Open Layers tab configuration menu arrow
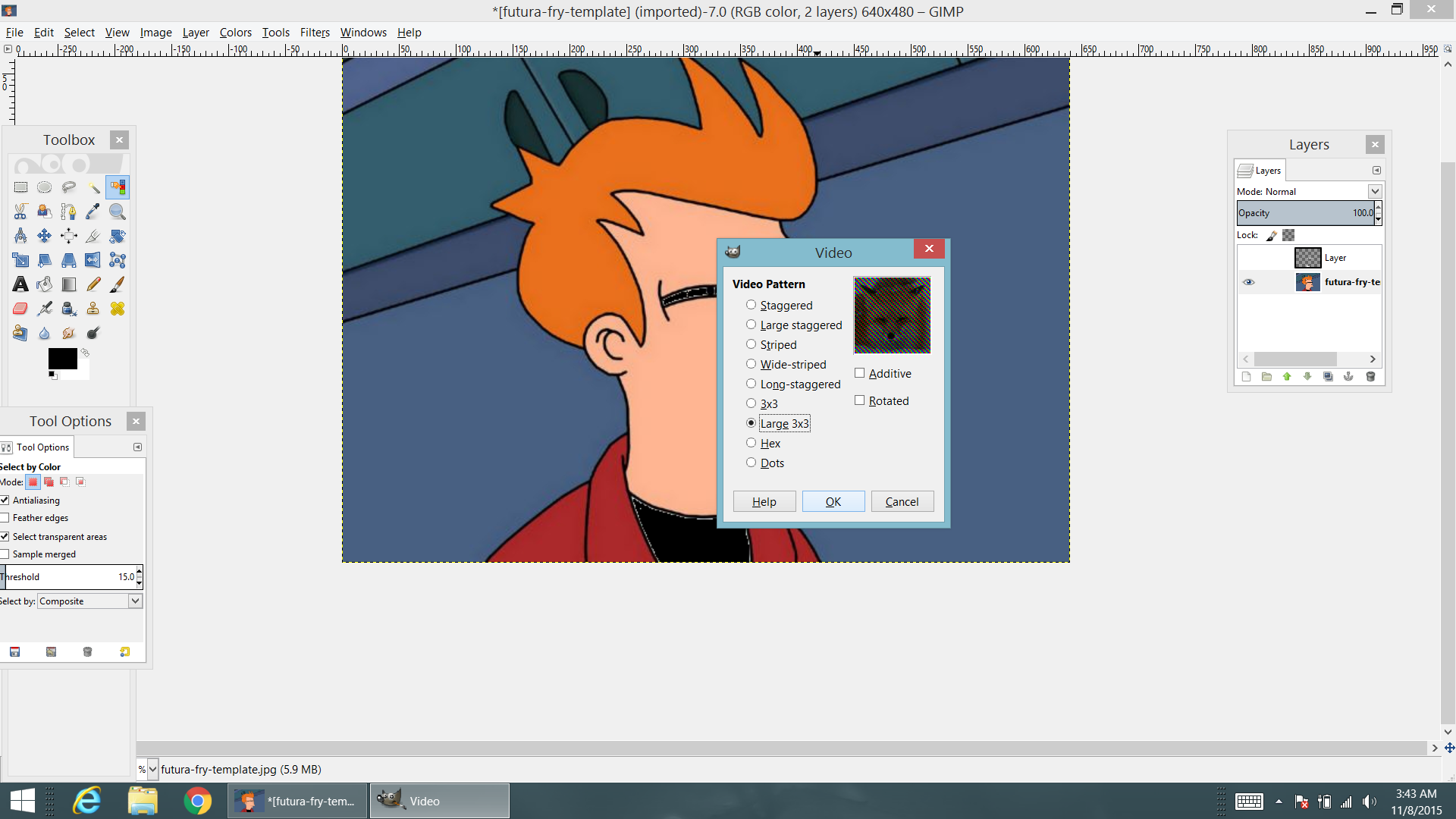 (x=1376, y=171)
